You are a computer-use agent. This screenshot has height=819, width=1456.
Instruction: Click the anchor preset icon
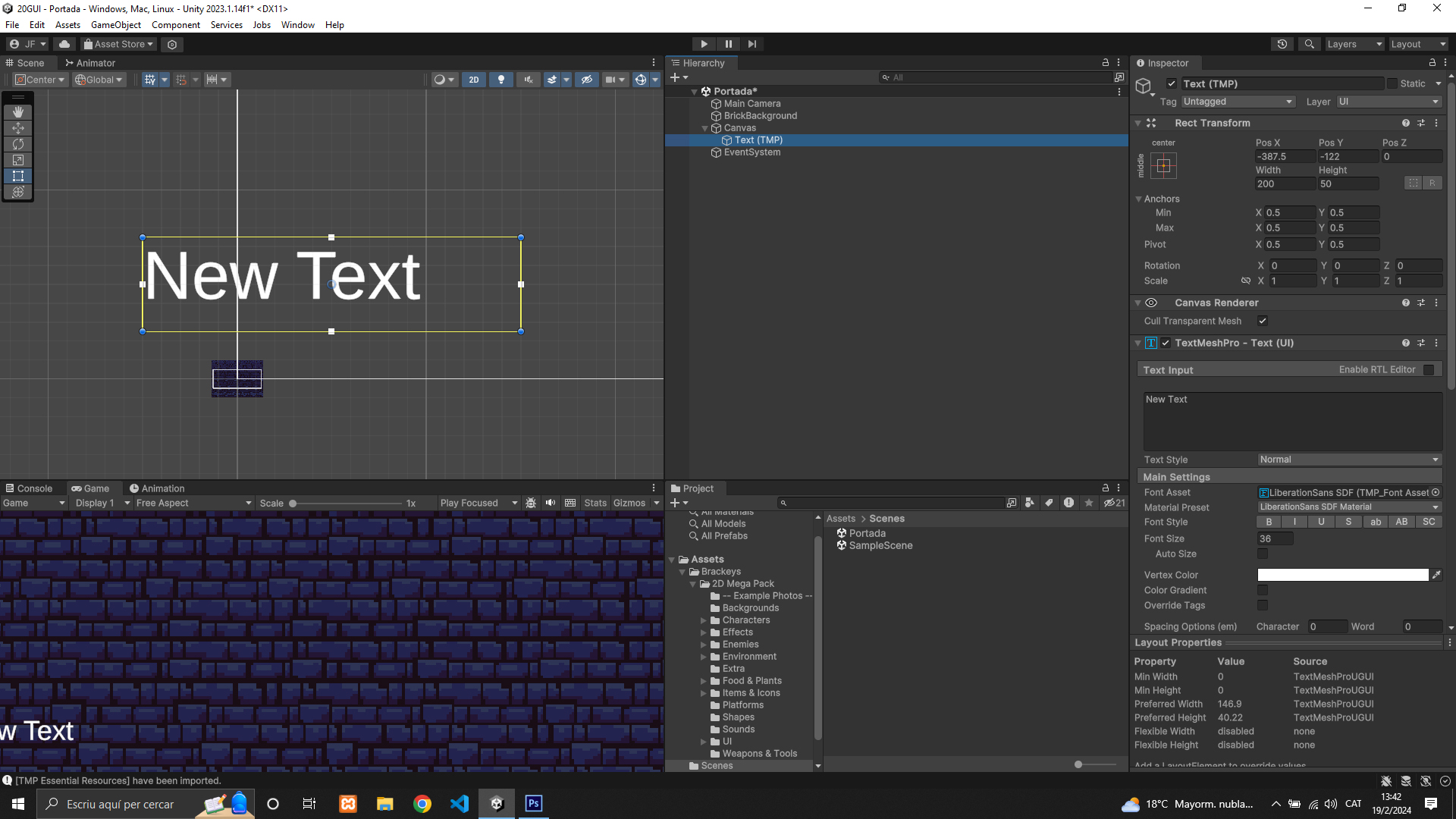click(x=1163, y=165)
